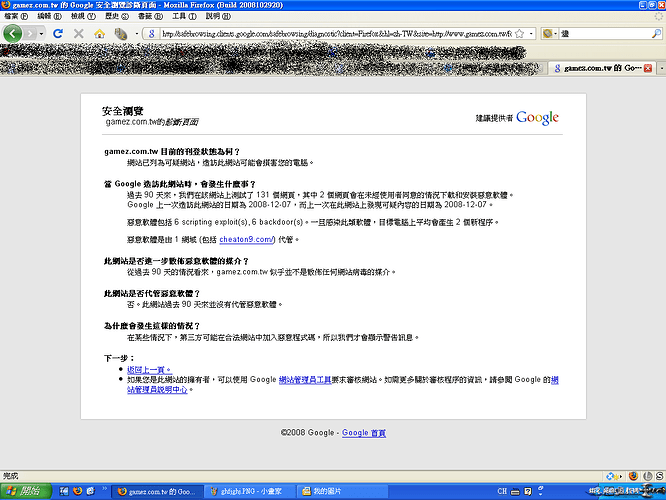
Task: Open the Windows 開始 Start button
Action: [26, 491]
